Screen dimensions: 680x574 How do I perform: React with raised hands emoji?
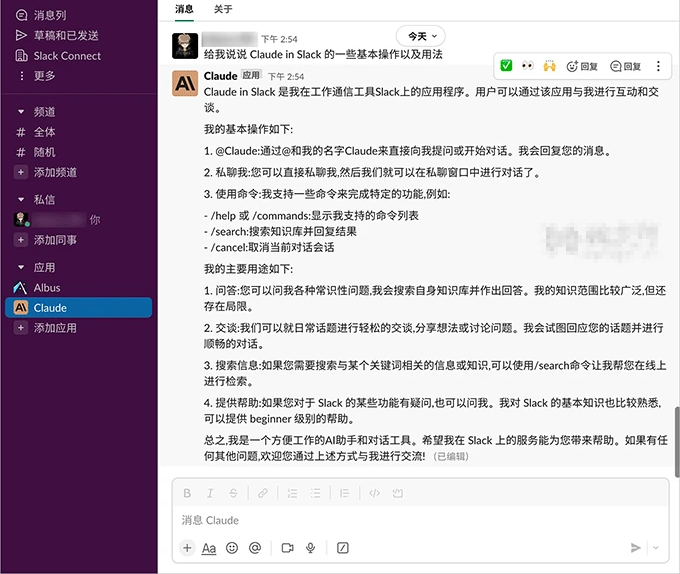(549, 66)
